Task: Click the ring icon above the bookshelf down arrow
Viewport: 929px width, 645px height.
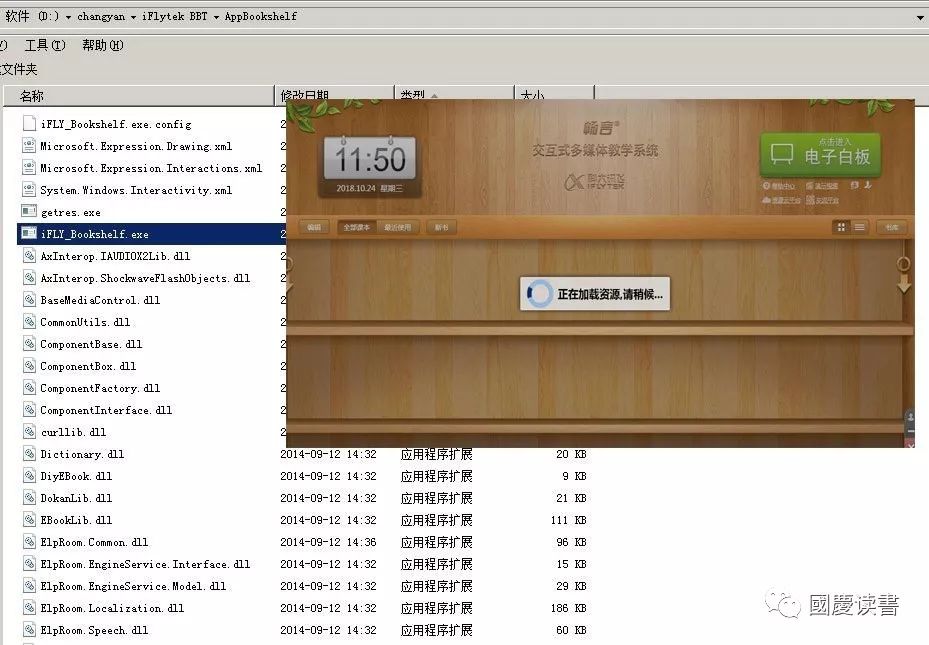Action: tap(904, 264)
